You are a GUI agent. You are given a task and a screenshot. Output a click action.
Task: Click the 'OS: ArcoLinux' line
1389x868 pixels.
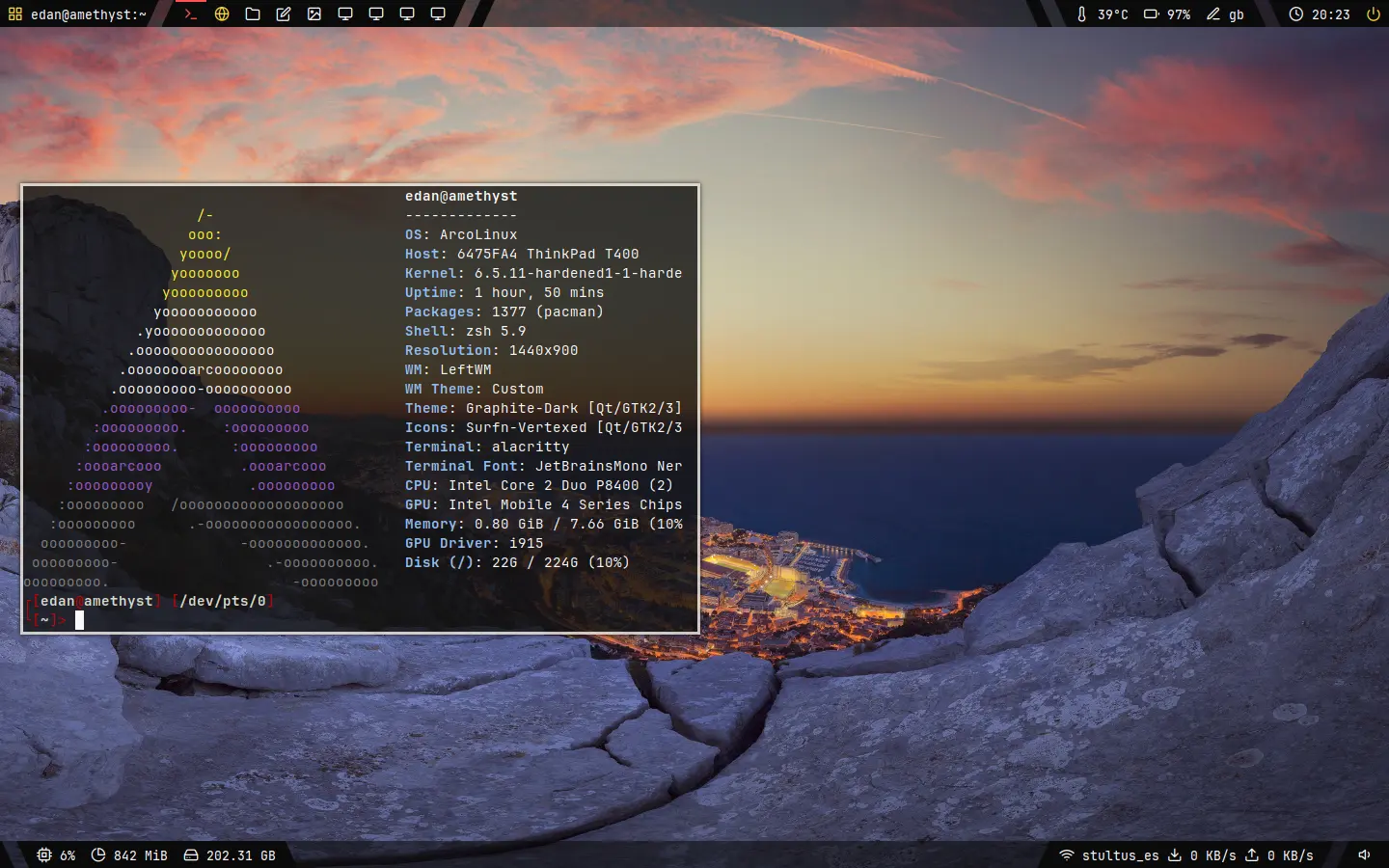pyautogui.click(x=461, y=234)
